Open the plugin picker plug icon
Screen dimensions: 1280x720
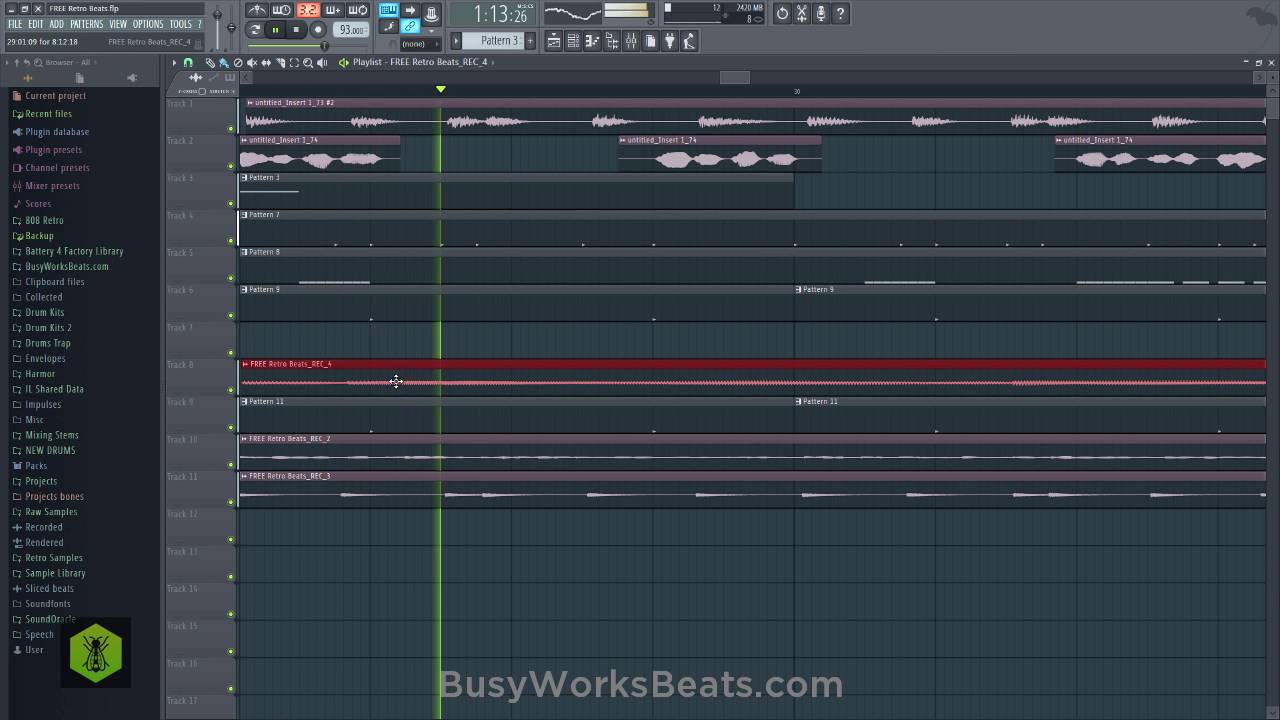click(669, 41)
